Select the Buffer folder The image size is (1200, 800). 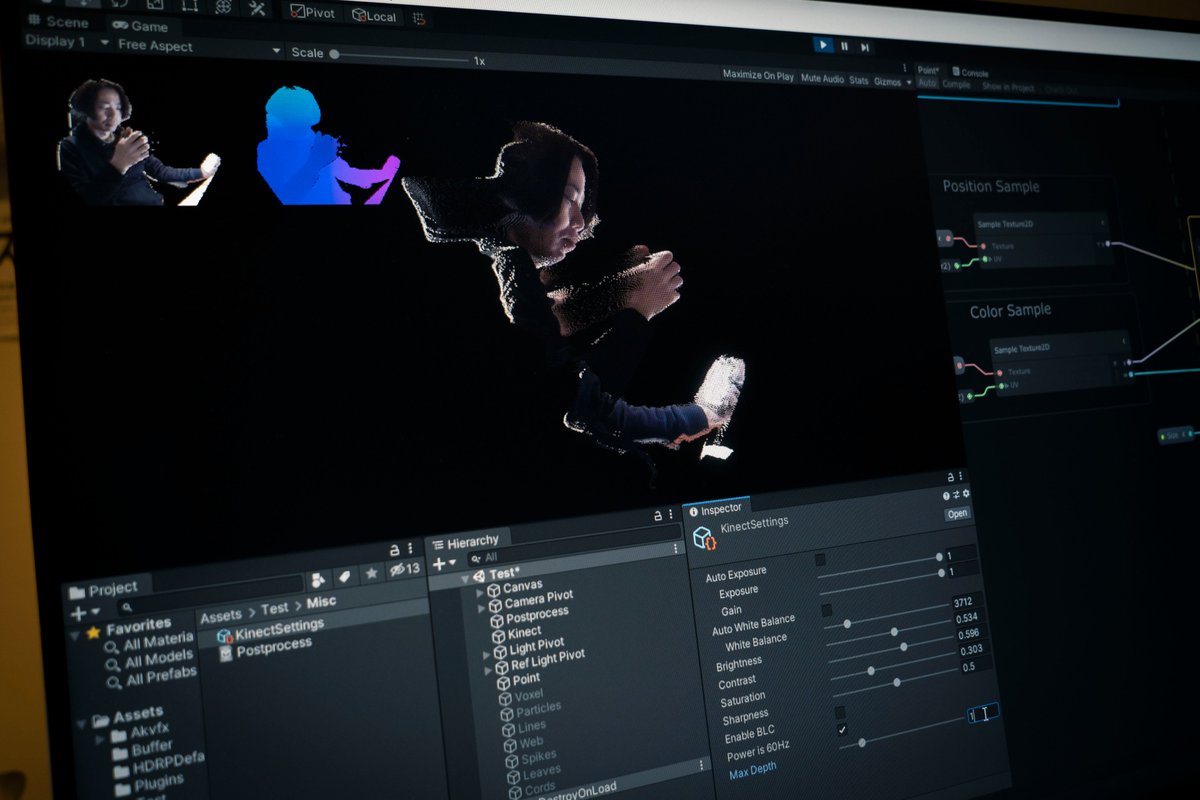(142, 750)
